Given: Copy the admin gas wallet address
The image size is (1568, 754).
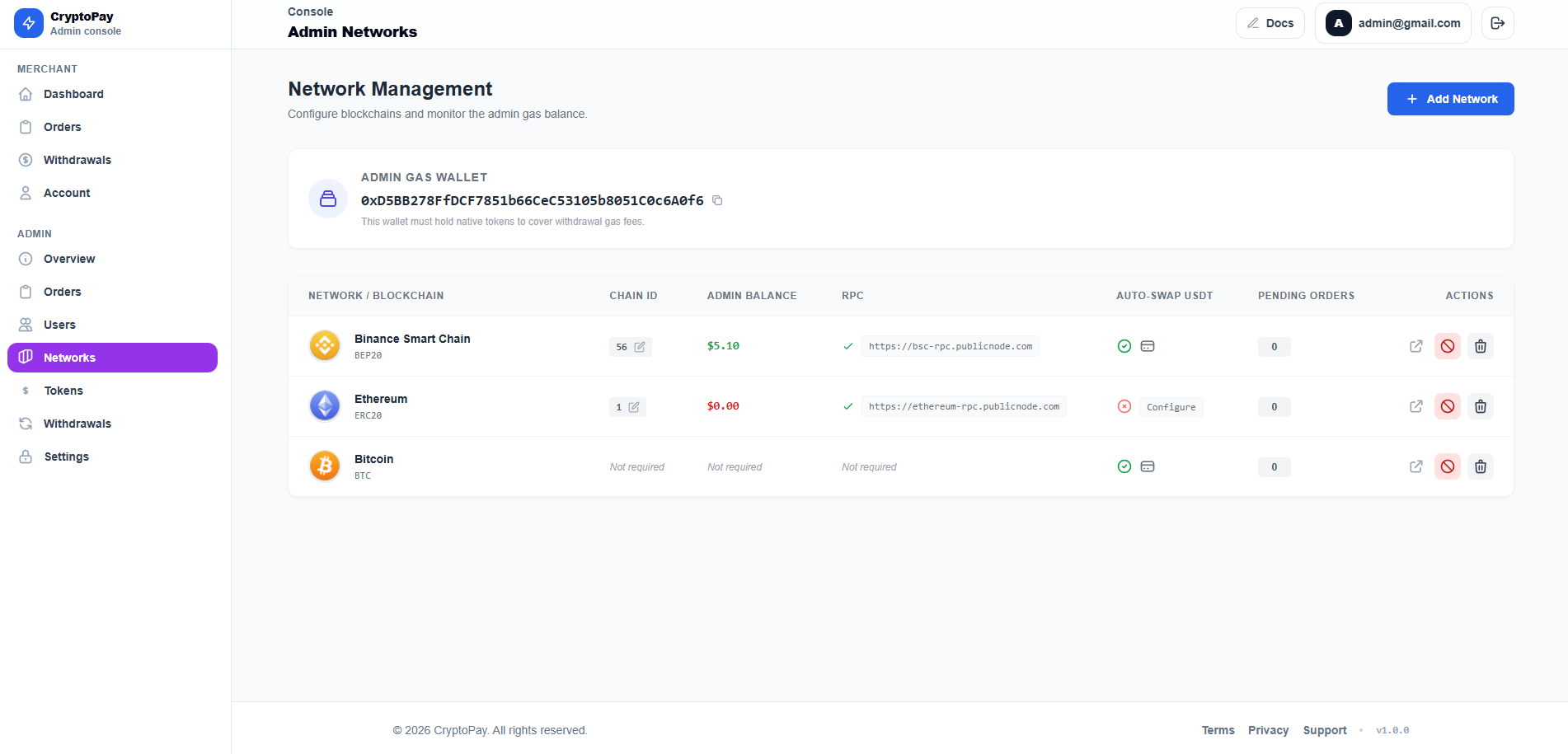Looking at the screenshot, I should click(x=717, y=200).
